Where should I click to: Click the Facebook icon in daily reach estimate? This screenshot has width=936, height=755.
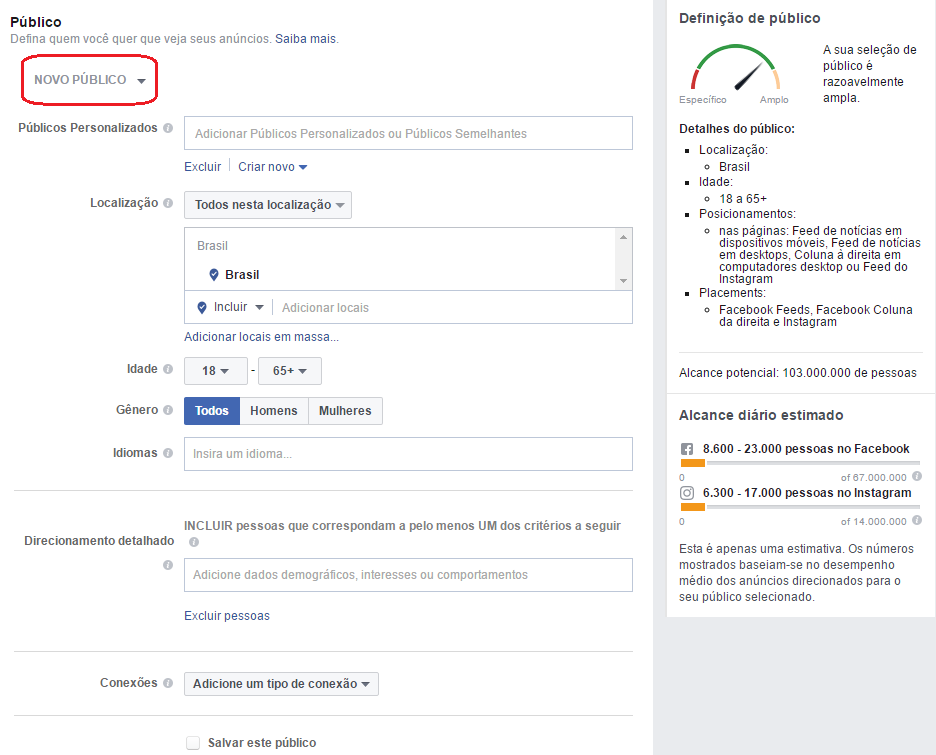pyautogui.click(x=686, y=448)
